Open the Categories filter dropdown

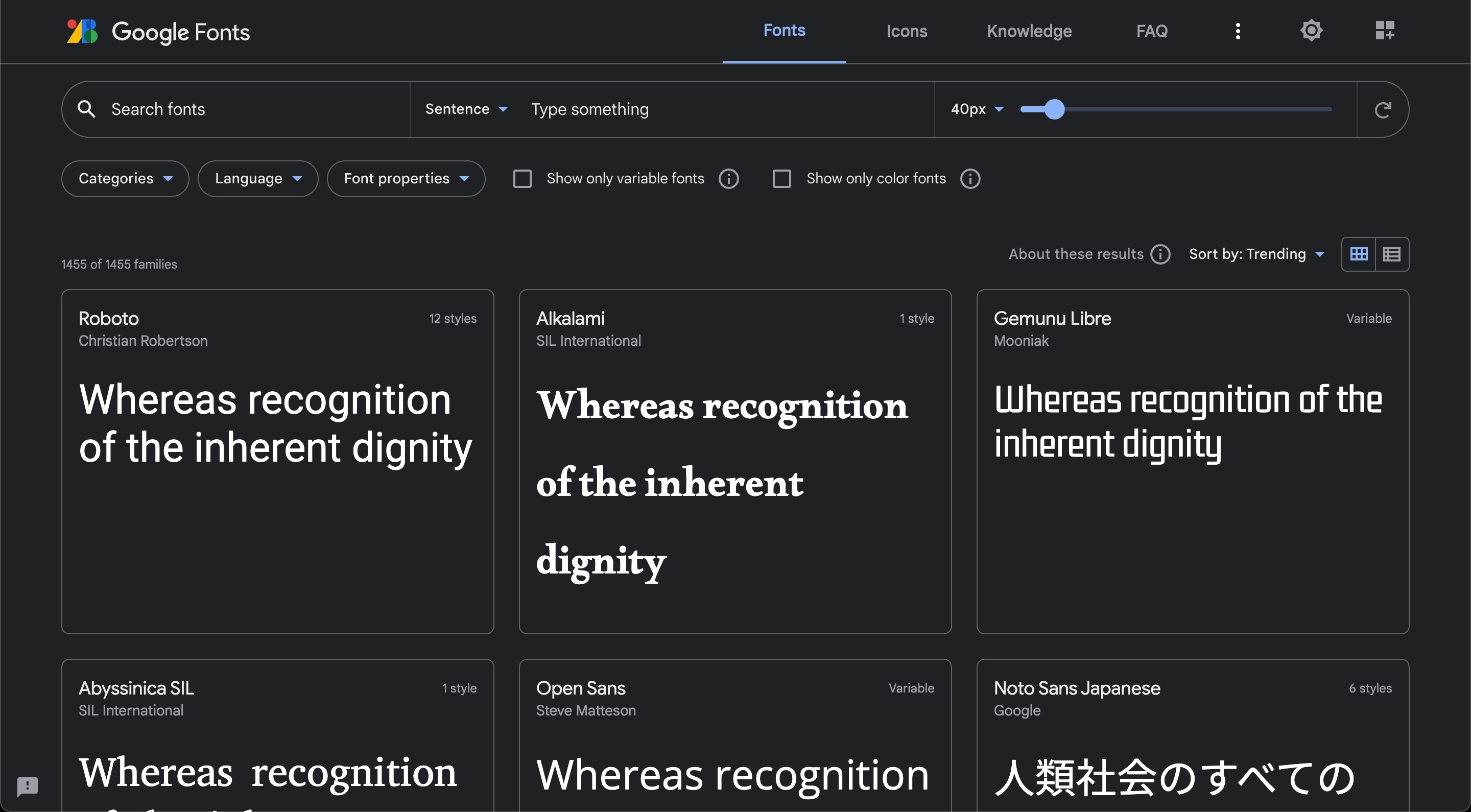pyautogui.click(x=125, y=179)
